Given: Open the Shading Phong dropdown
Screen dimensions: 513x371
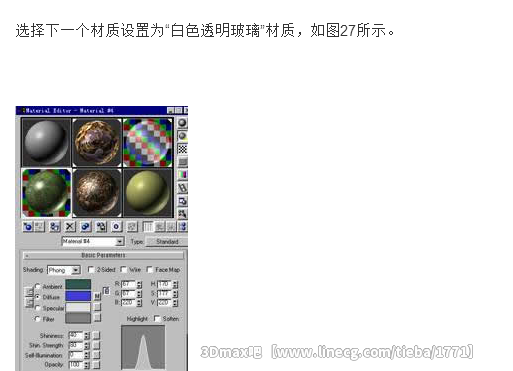Looking at the screenshot, I should click(x=76, y=270).
